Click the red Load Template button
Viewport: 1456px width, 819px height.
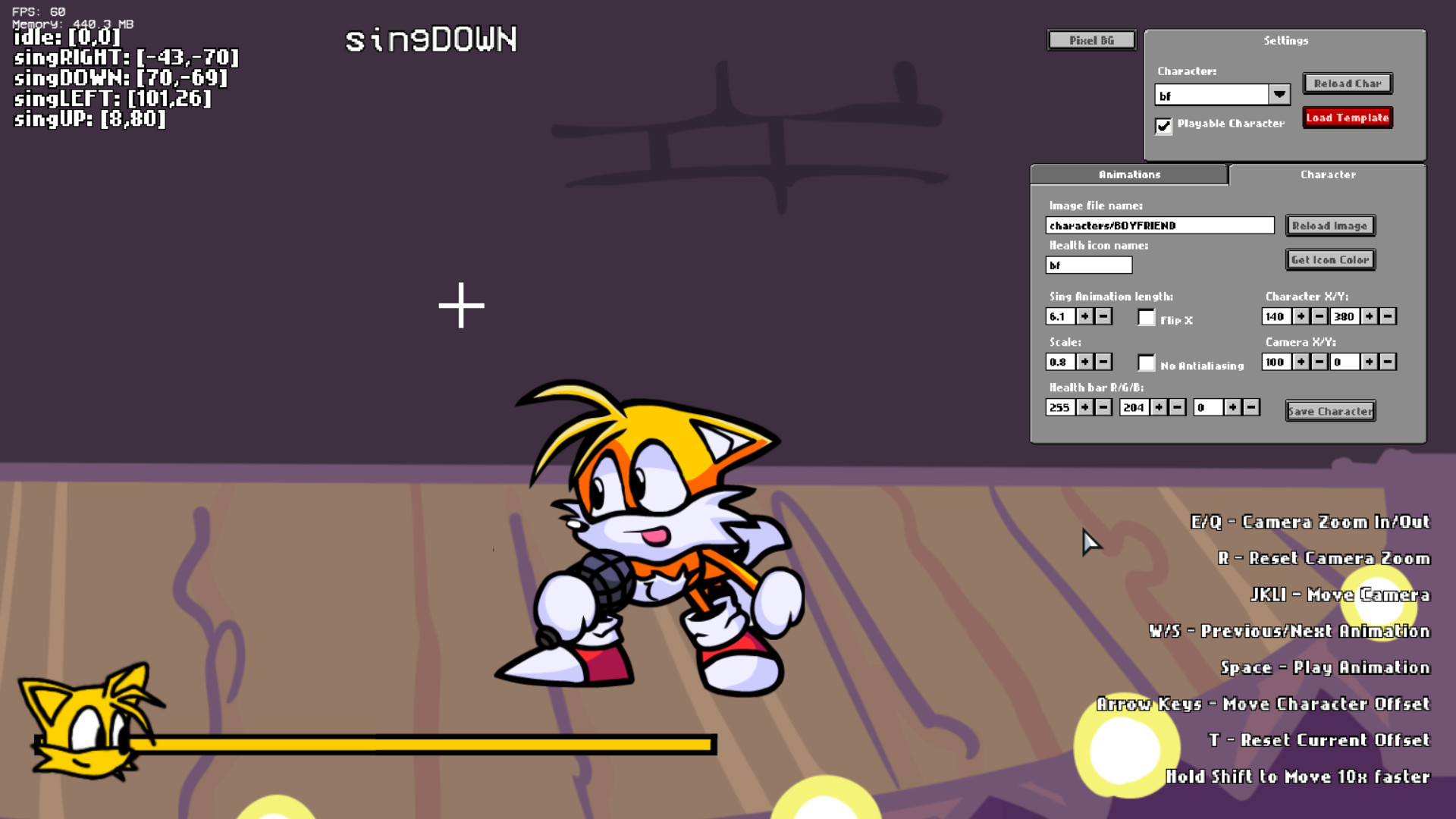tap(1348, 118)
